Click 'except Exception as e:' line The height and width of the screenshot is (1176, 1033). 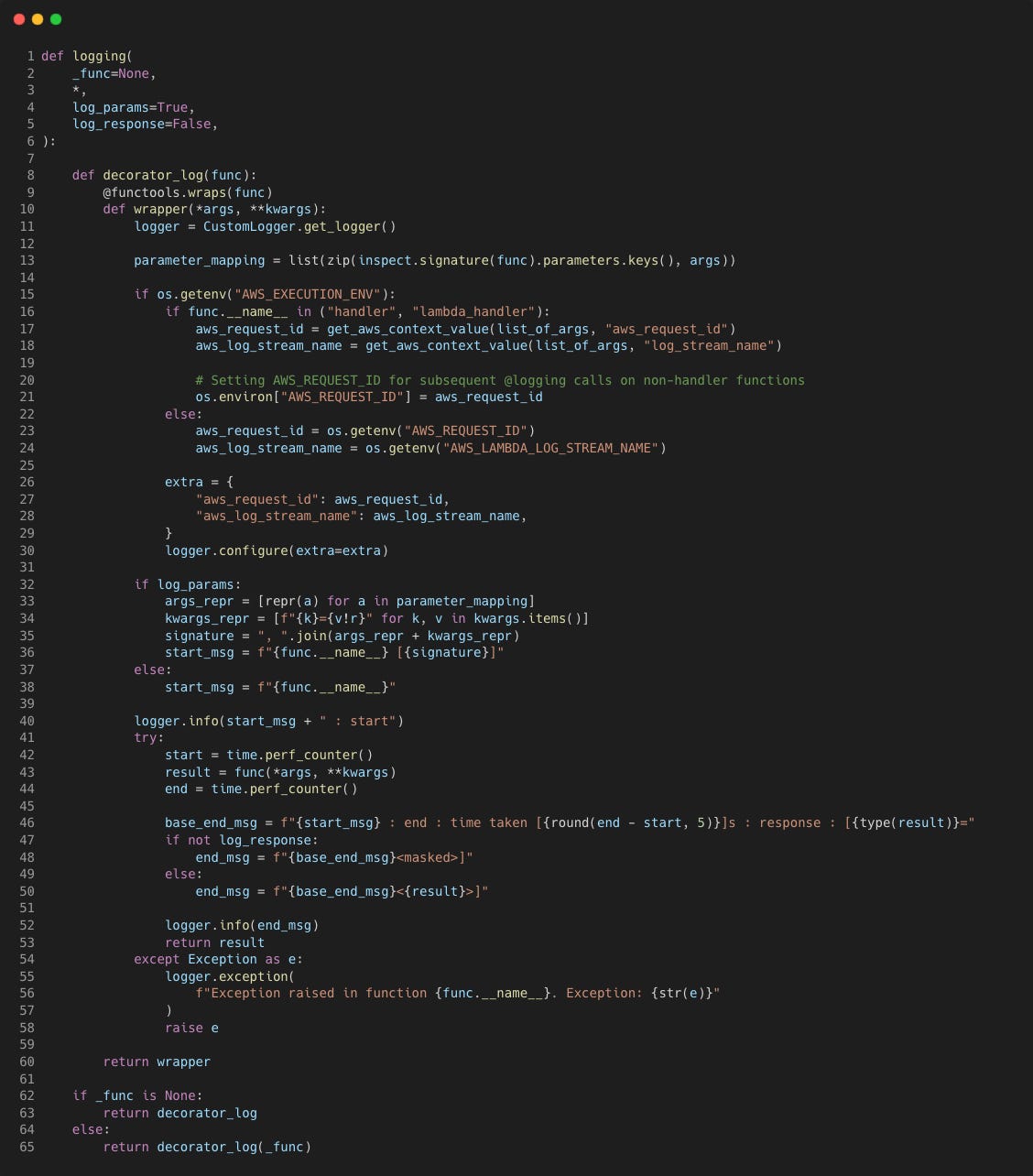point(218,959)
